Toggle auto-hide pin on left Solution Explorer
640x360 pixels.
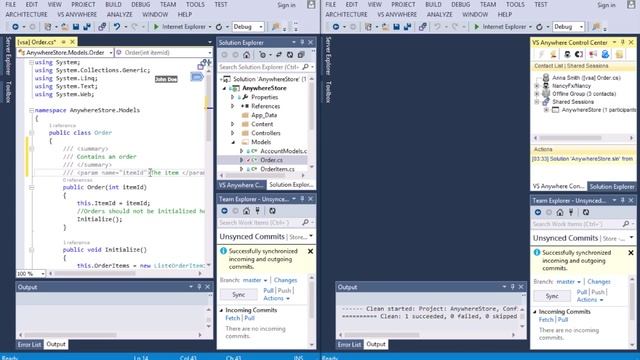(x=302, y=42)
